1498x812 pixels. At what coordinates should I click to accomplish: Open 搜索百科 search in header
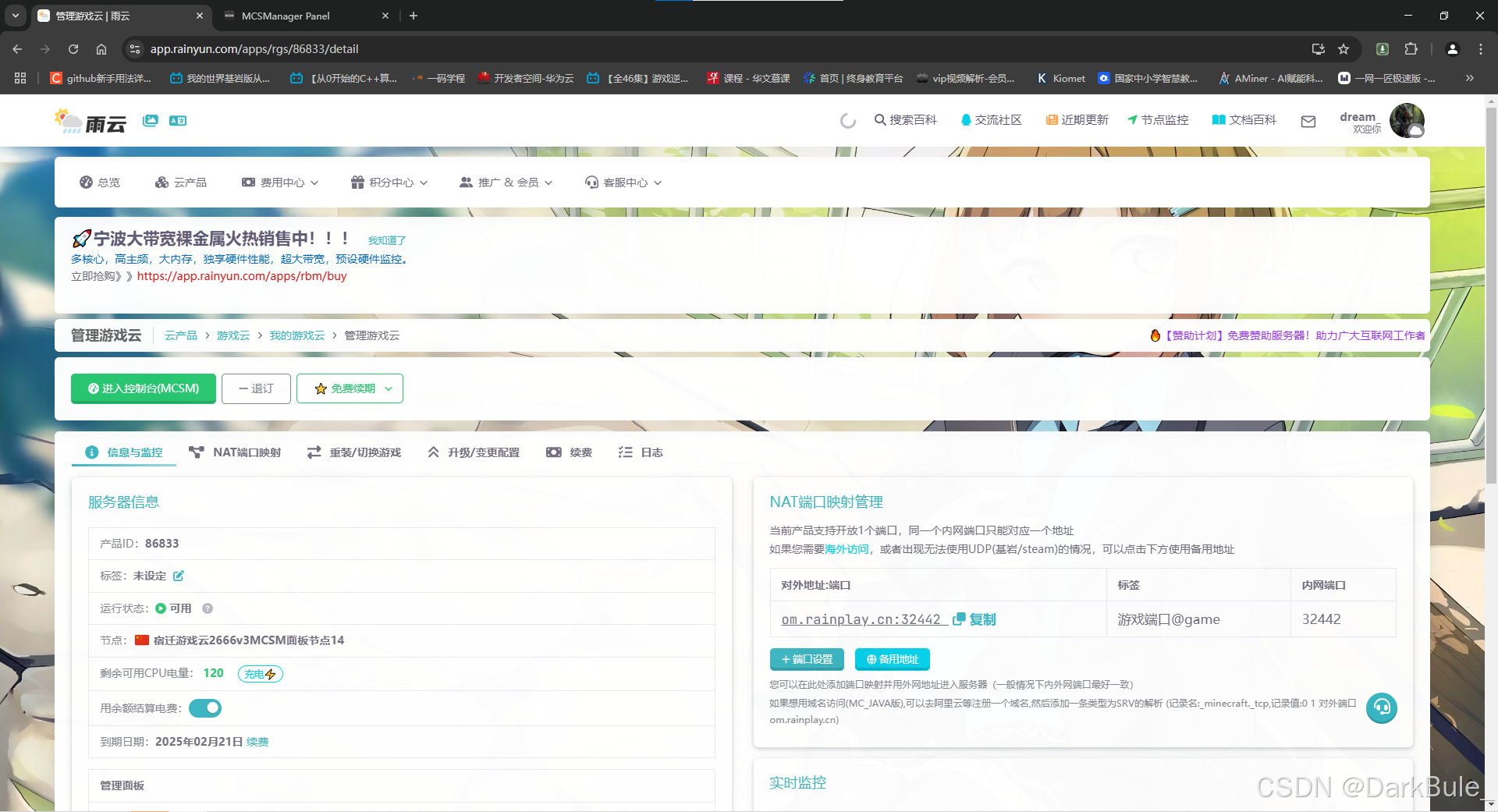point(905,119)
